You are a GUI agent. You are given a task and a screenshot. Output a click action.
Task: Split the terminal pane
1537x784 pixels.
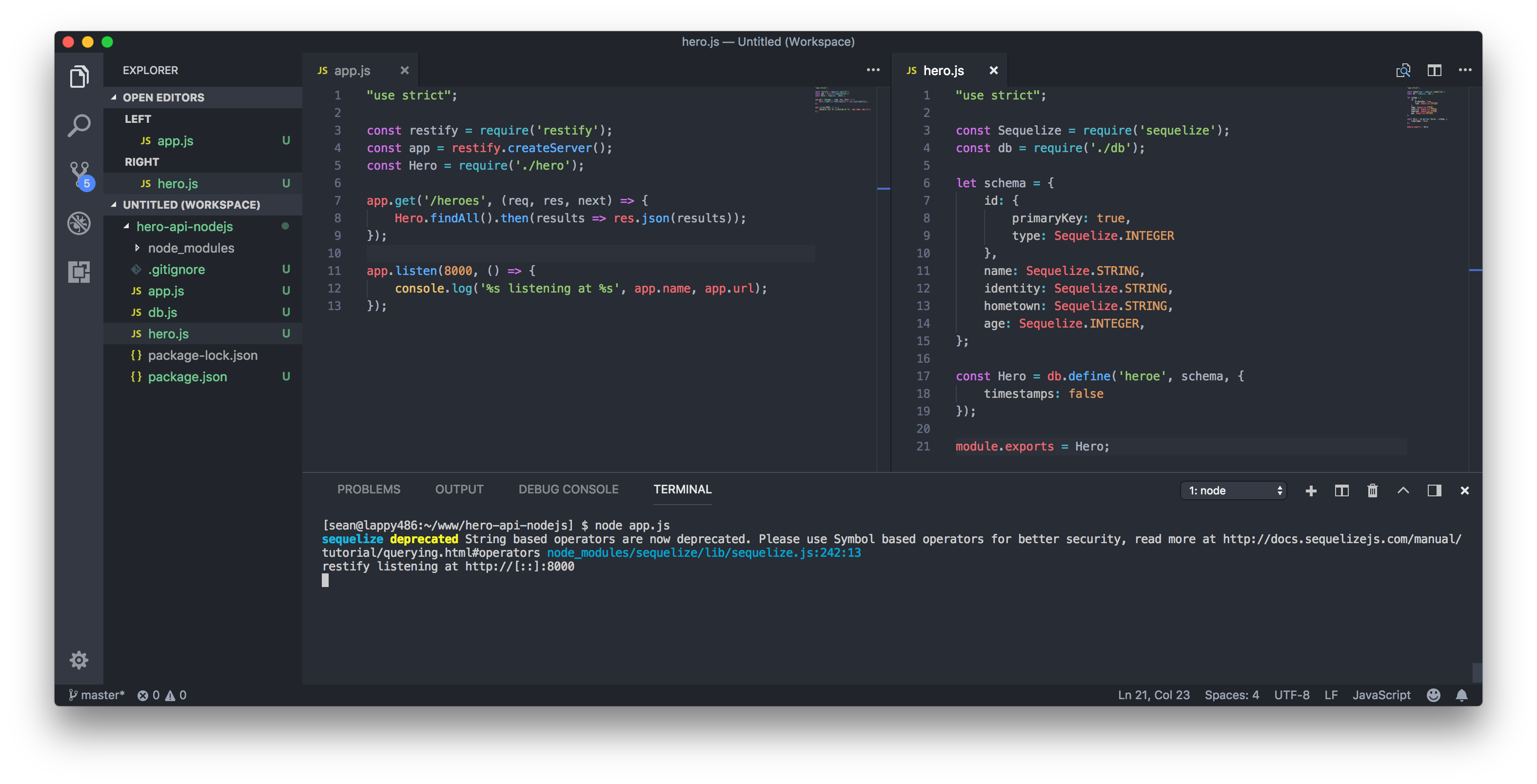[1341, 490]
